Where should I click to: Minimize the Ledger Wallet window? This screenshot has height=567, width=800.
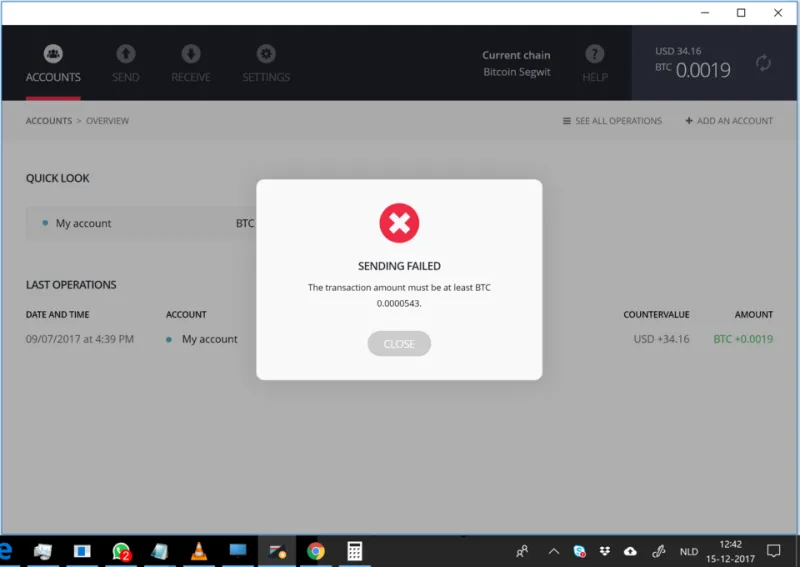[x=705, y=13]
